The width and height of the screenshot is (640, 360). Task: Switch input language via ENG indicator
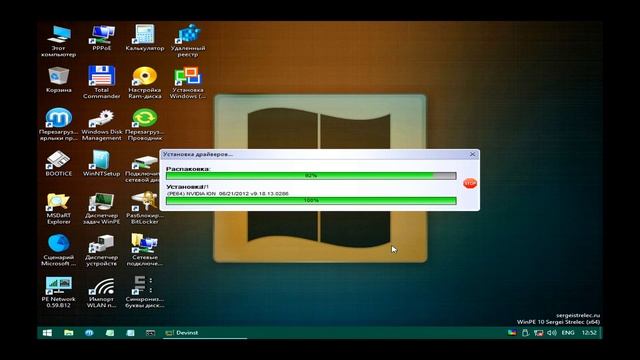tap(568, 333)
